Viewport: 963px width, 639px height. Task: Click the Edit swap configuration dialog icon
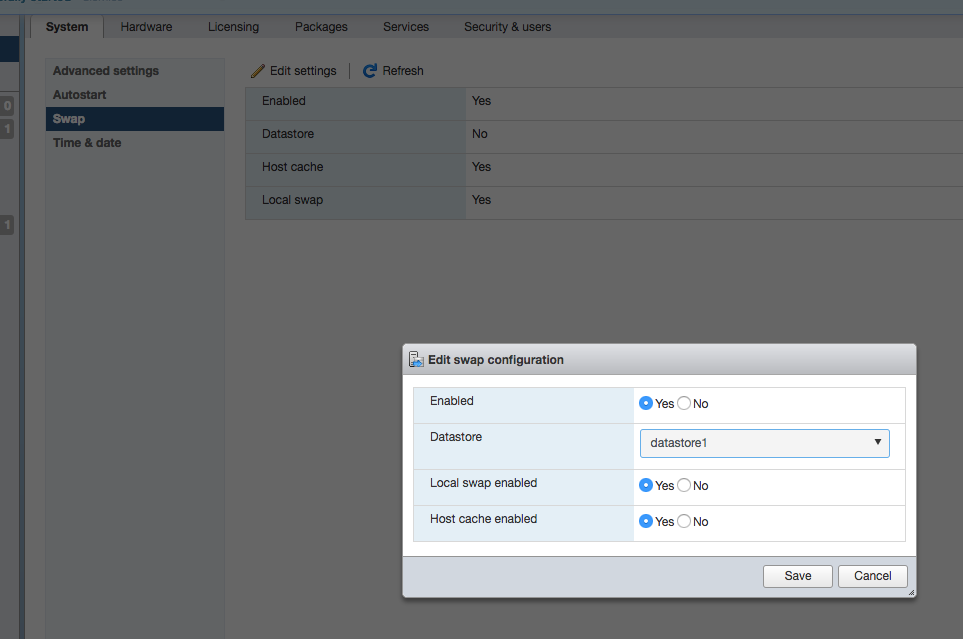point(416,359)
